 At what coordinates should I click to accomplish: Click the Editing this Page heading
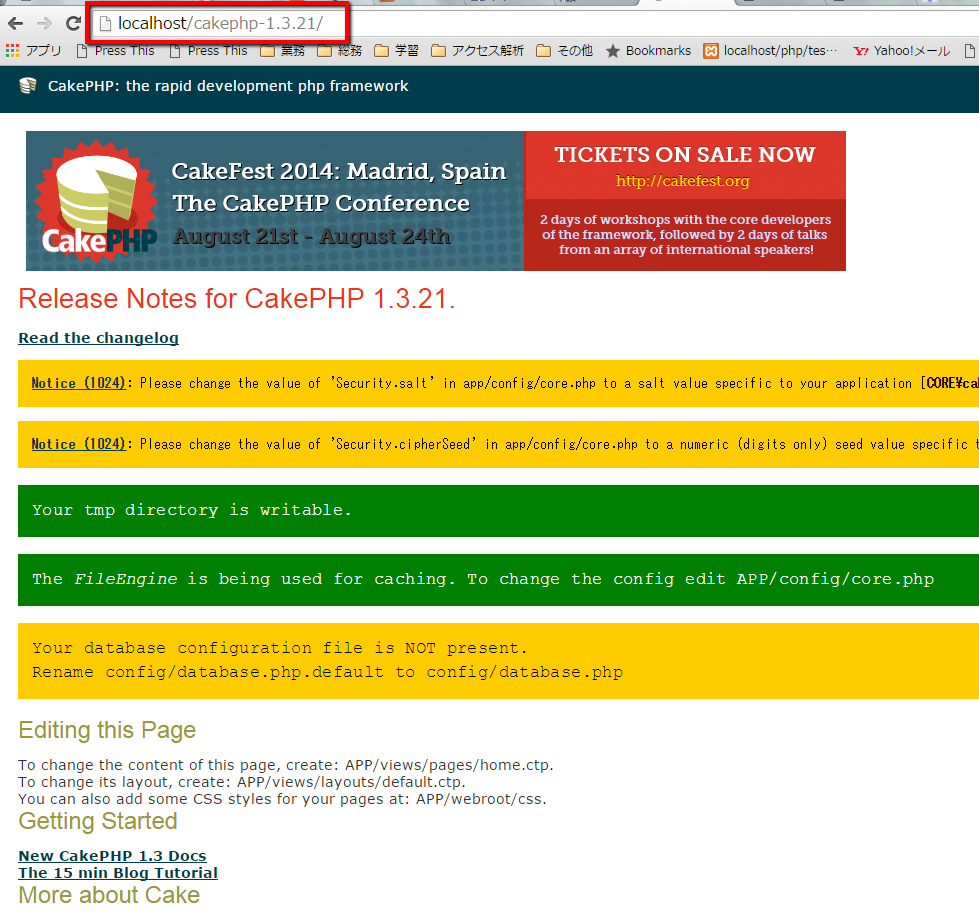click(x=107, y=730)
